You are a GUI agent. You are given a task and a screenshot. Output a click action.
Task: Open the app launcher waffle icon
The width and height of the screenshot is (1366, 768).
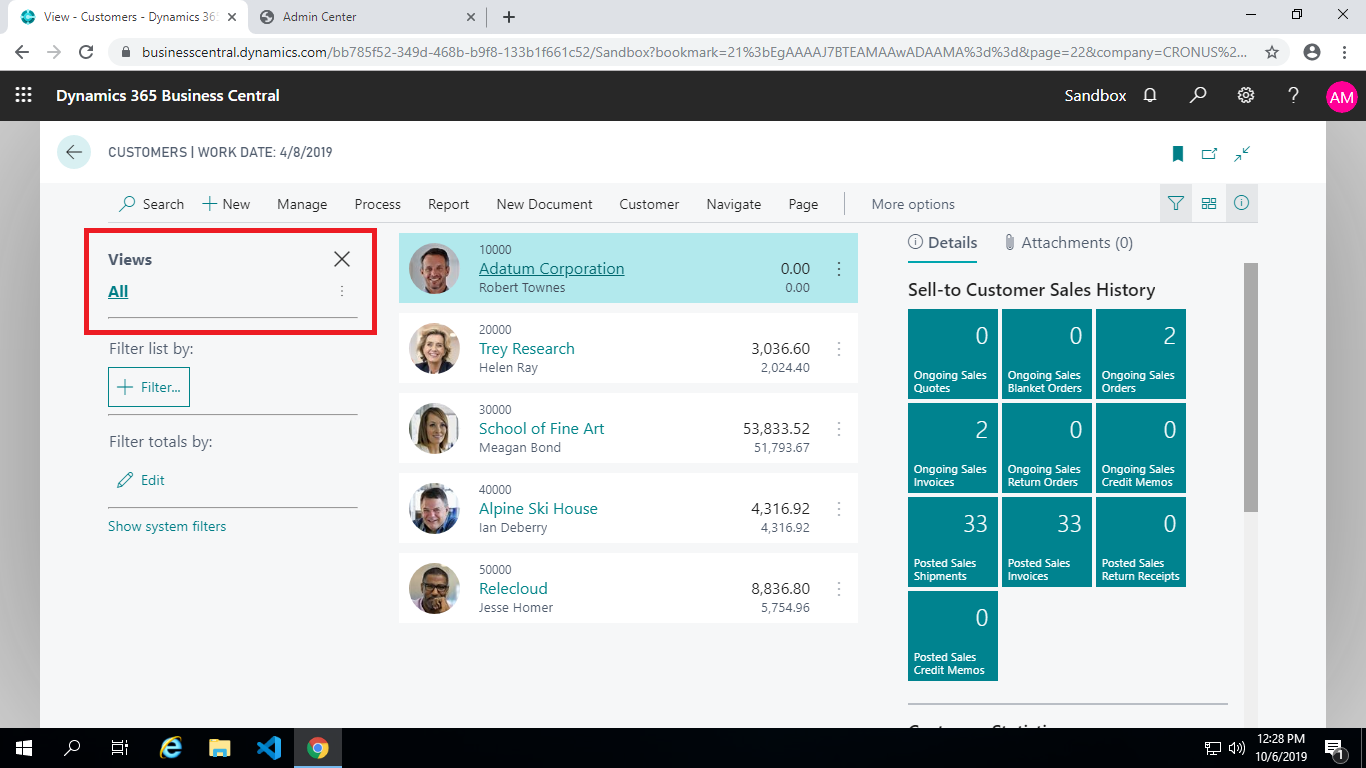24,95
